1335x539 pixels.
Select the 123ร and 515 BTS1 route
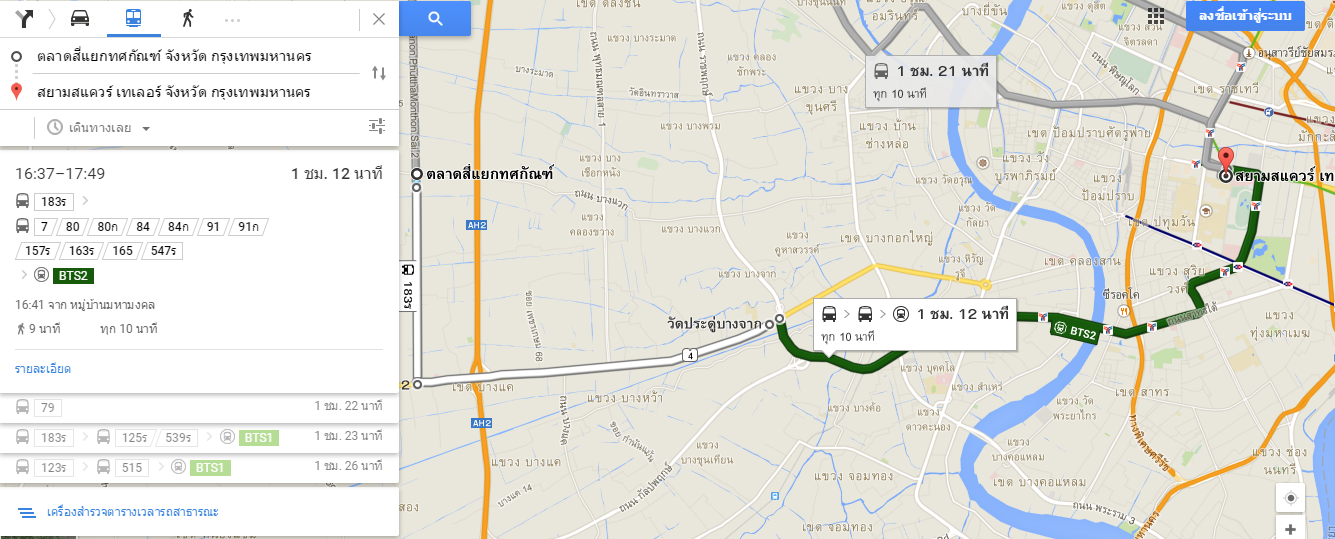point(199,467)
